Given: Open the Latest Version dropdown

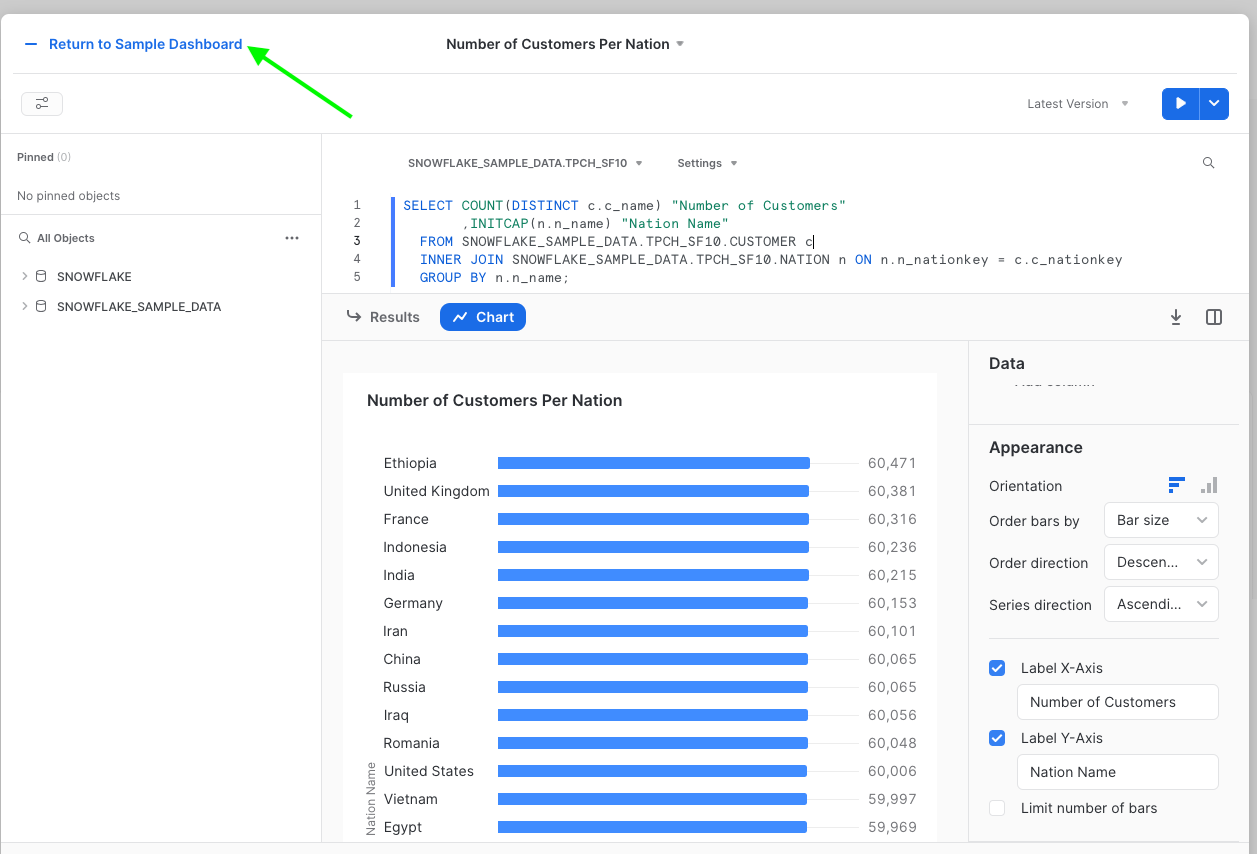Looking at the screenshot, I should 1078,104.
